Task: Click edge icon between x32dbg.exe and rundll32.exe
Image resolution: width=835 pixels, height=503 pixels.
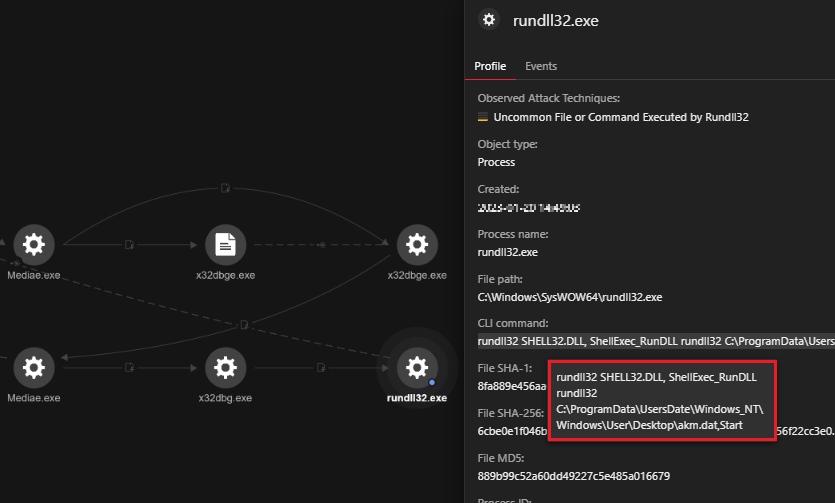Action: pos(321,367)
